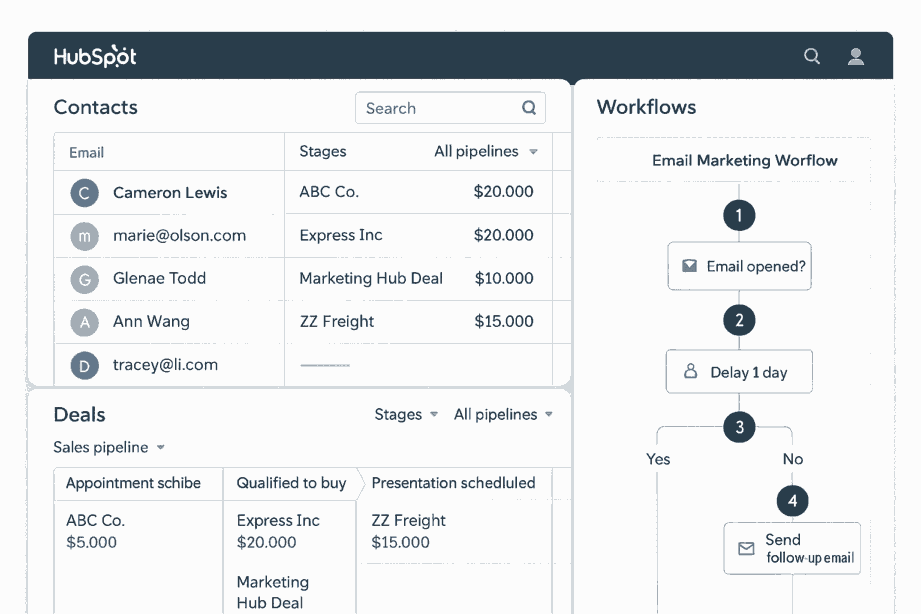Click Cameron Lewis avatar C
This screenshot has height=614, width=921.
tap(85, 193)
